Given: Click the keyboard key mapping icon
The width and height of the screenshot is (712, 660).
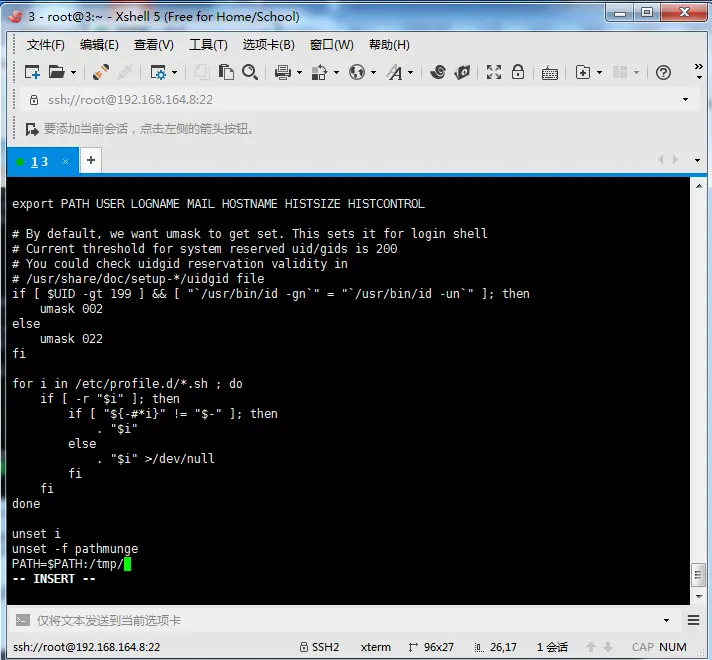Looking at the screenshot, I should (549, 73).
